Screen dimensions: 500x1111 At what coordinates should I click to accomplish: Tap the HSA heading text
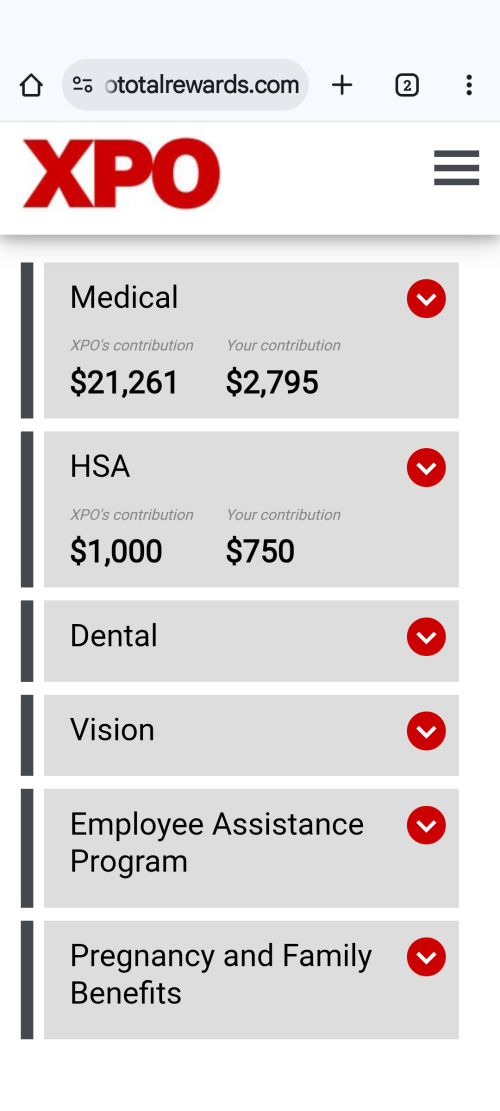100,466
